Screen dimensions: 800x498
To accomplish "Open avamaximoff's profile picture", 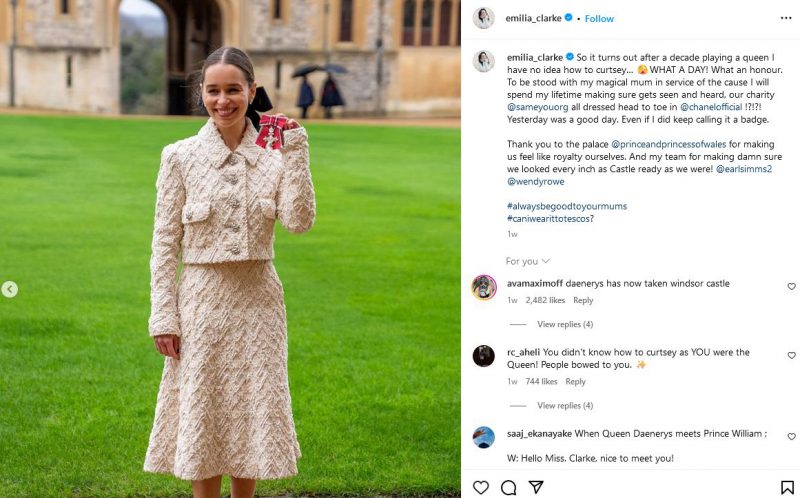I will [x=484, y=287].
